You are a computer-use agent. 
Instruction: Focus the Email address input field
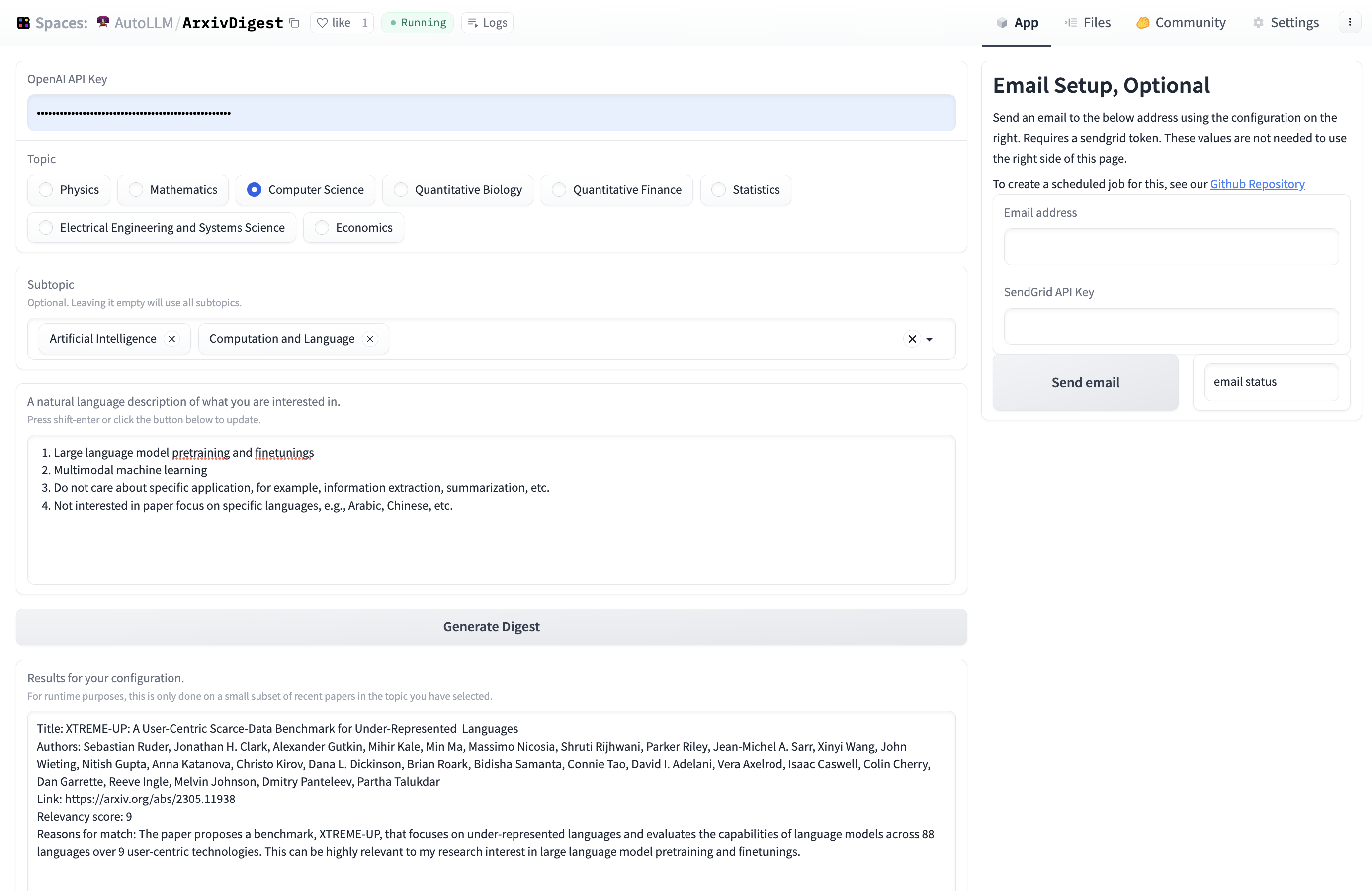(1171, 247)
